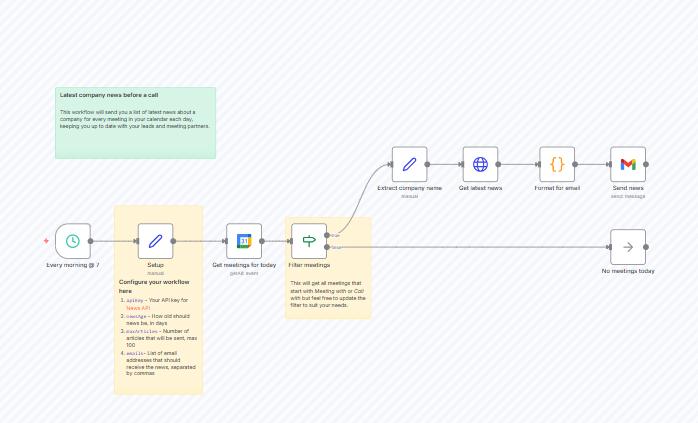Select the Get latest news globe node

tap(480, 164)
